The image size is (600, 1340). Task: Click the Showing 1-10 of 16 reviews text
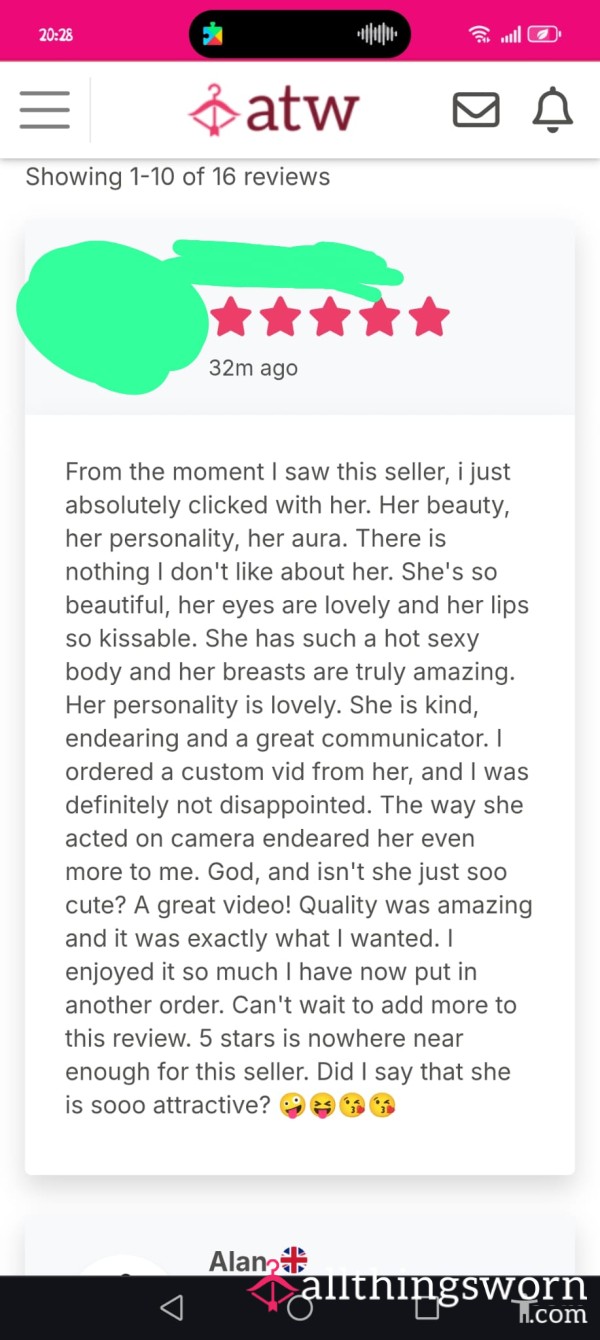pyautogui.click(x=177, y=177)
